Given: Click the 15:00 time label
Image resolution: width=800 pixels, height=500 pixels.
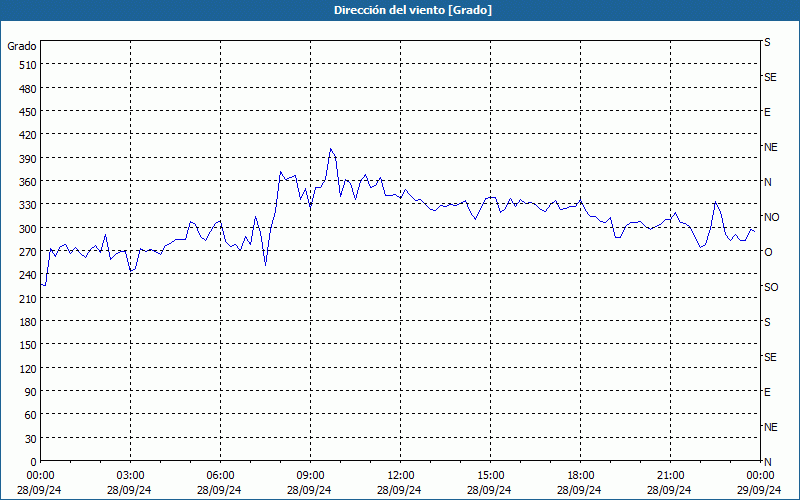Looking at the screenshot, I should point(490,476).
